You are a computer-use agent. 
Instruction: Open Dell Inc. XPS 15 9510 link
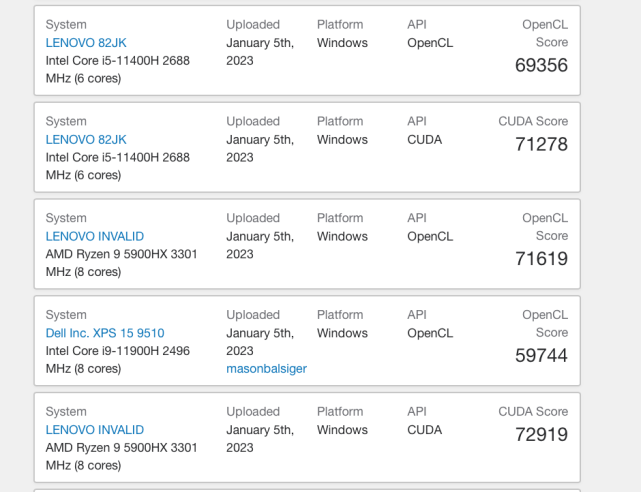[105, 333]
